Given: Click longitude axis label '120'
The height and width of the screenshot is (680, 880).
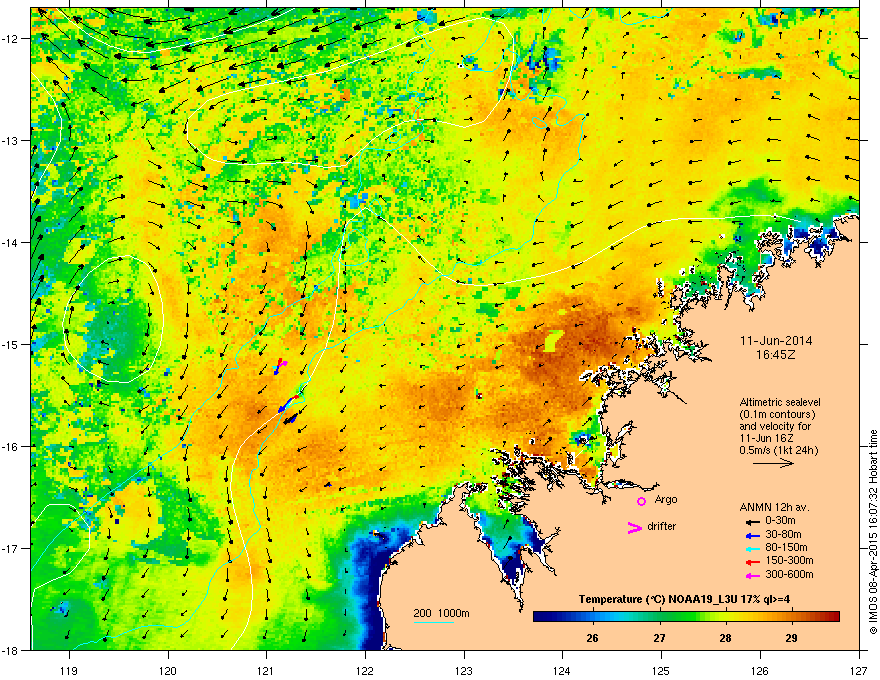Looking at the screenshot, I should [x=168, y=670].
